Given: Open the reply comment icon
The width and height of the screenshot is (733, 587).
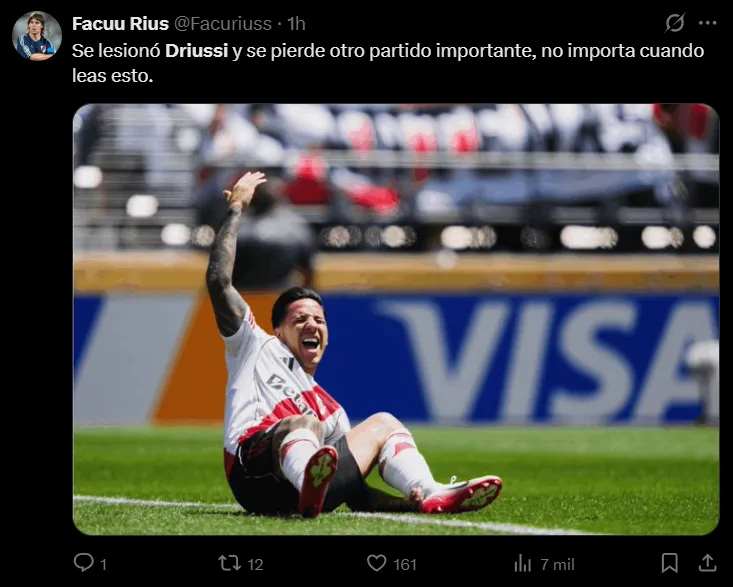Looking at the screenshot, I should tap(84, 562).
